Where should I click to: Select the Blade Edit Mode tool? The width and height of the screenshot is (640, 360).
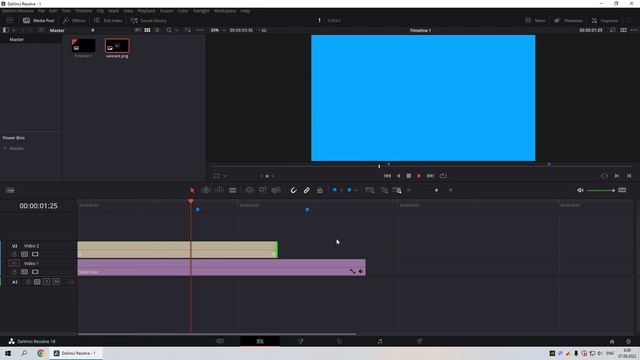[233, 190]
